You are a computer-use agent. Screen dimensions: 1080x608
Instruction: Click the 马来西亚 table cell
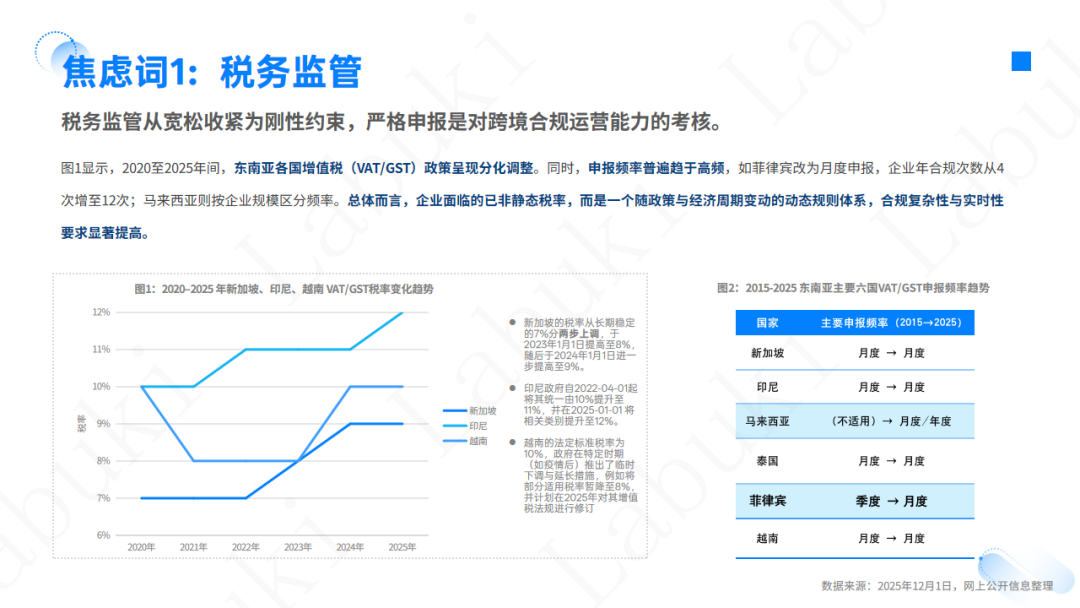[767, 421]
